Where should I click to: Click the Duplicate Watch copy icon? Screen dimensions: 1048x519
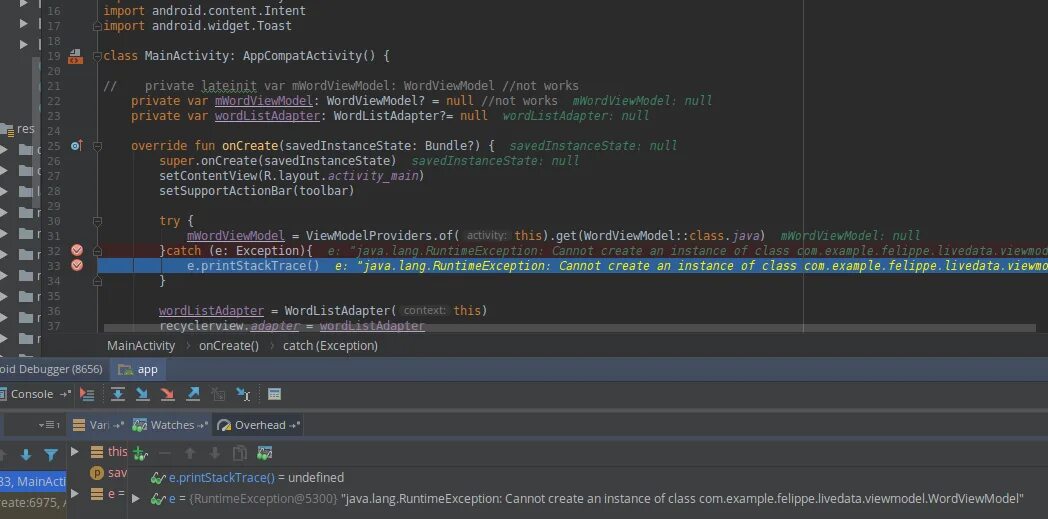(239, 454)
